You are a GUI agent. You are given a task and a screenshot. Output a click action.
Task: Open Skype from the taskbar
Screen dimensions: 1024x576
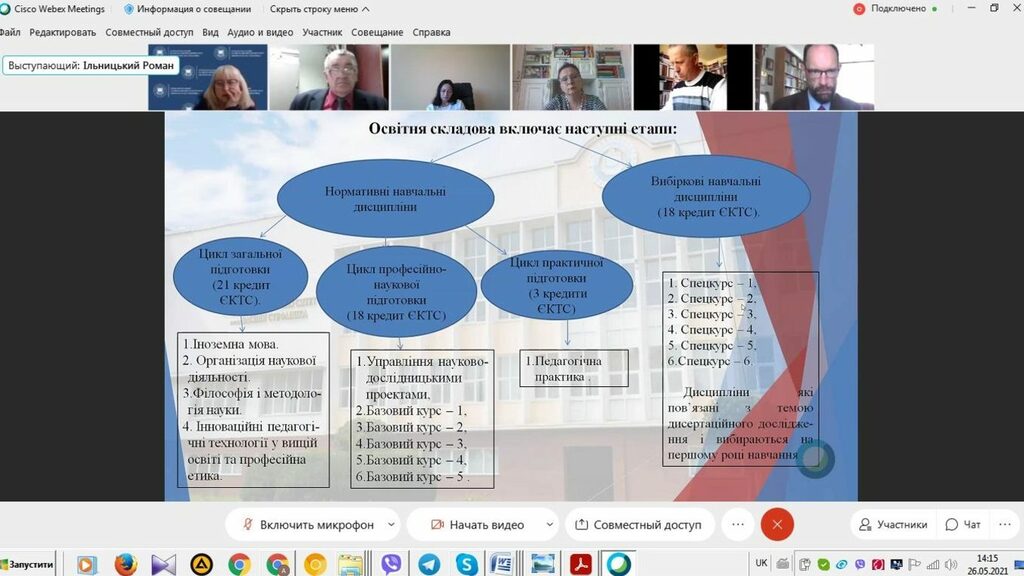tap(466, 564)
